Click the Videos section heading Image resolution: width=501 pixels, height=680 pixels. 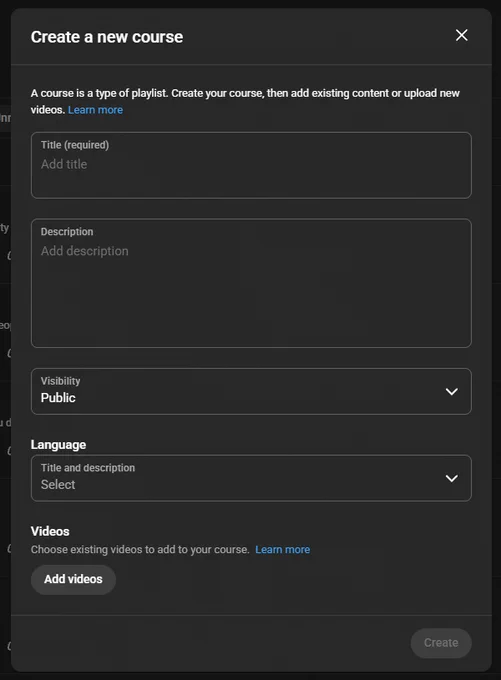tap(50, 531)
